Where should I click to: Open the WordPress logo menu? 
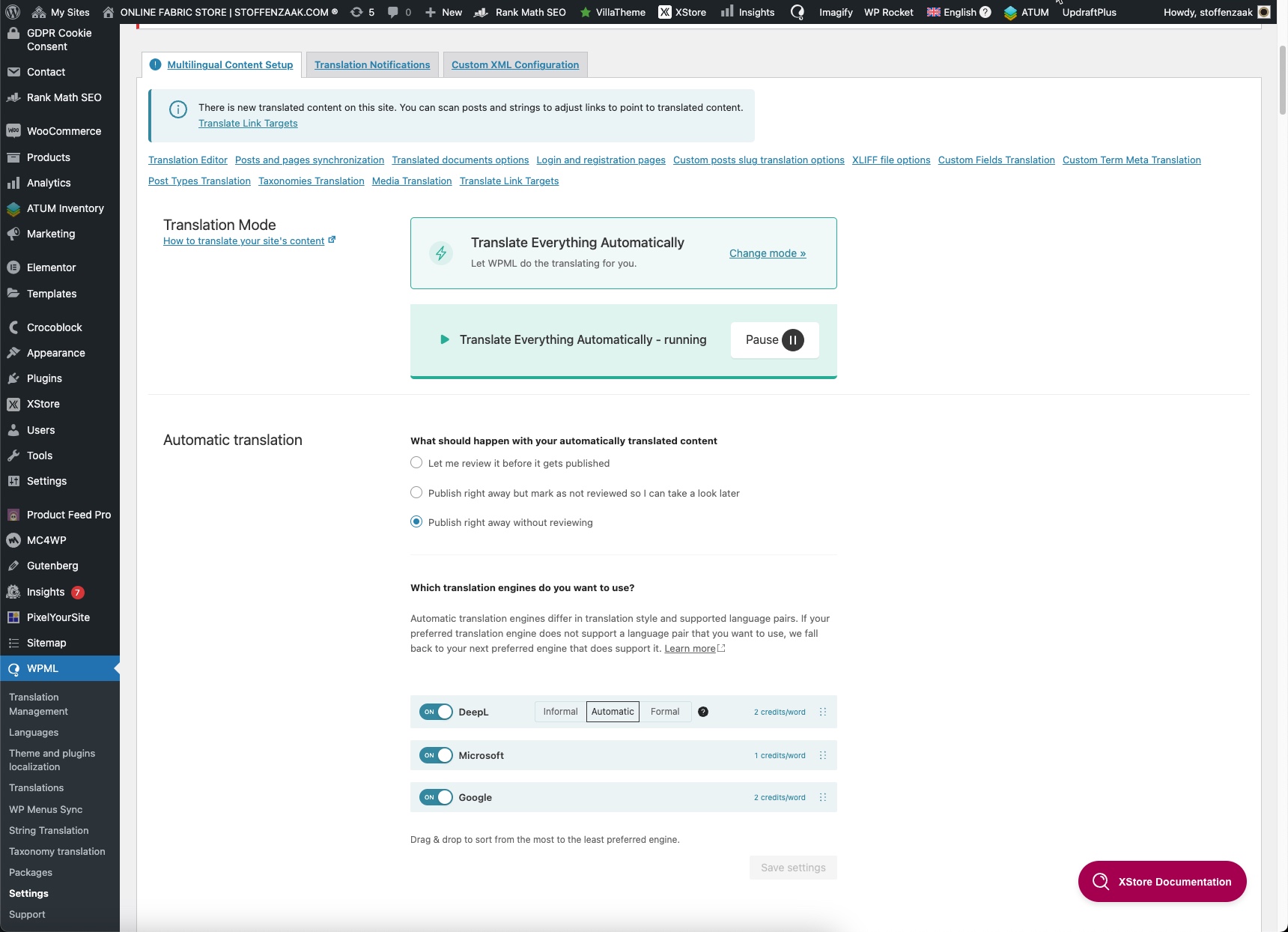pos(13,12)
